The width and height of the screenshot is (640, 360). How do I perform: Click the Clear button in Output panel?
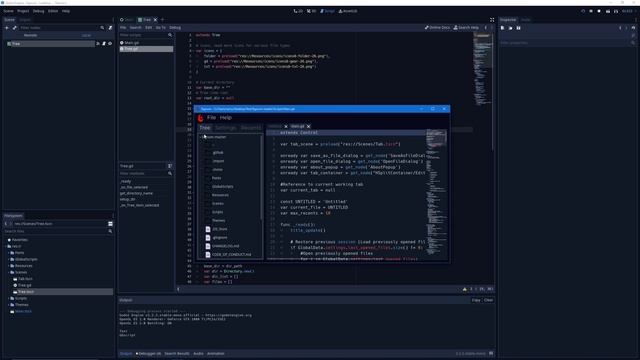click(489, 300)
